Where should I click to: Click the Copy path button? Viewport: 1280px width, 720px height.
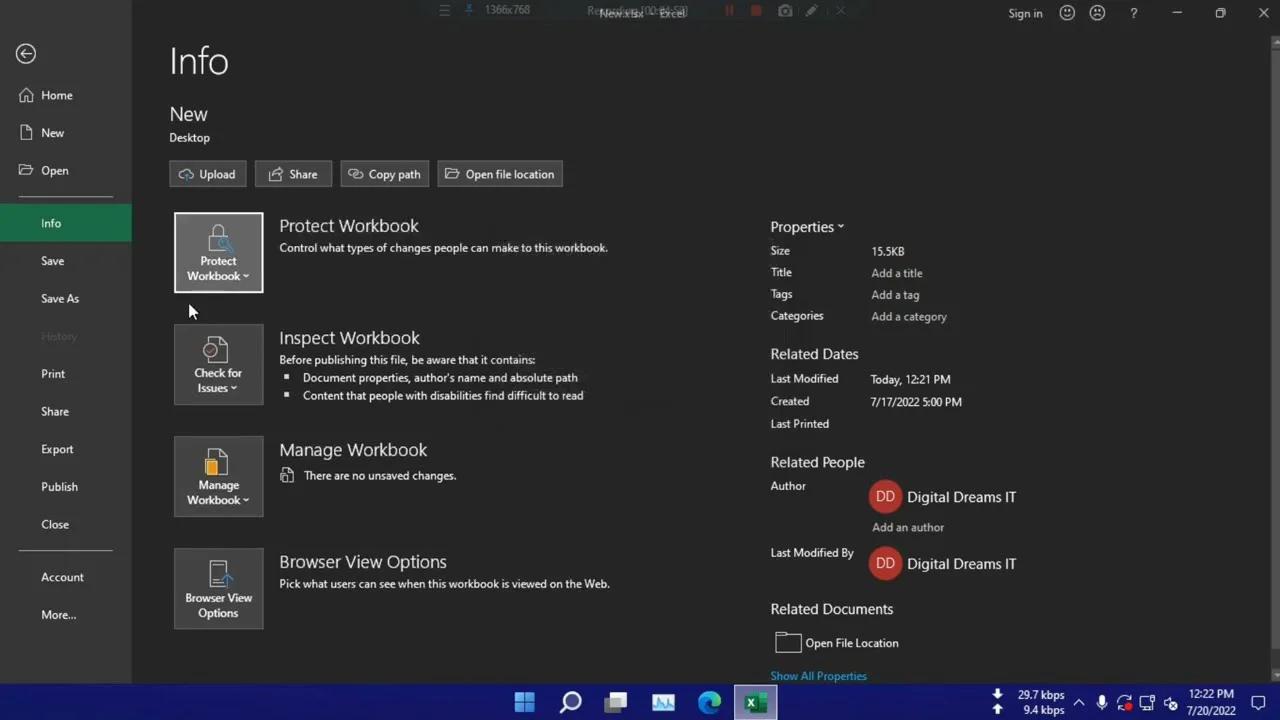pyautogui.click(x=384, y=174)
